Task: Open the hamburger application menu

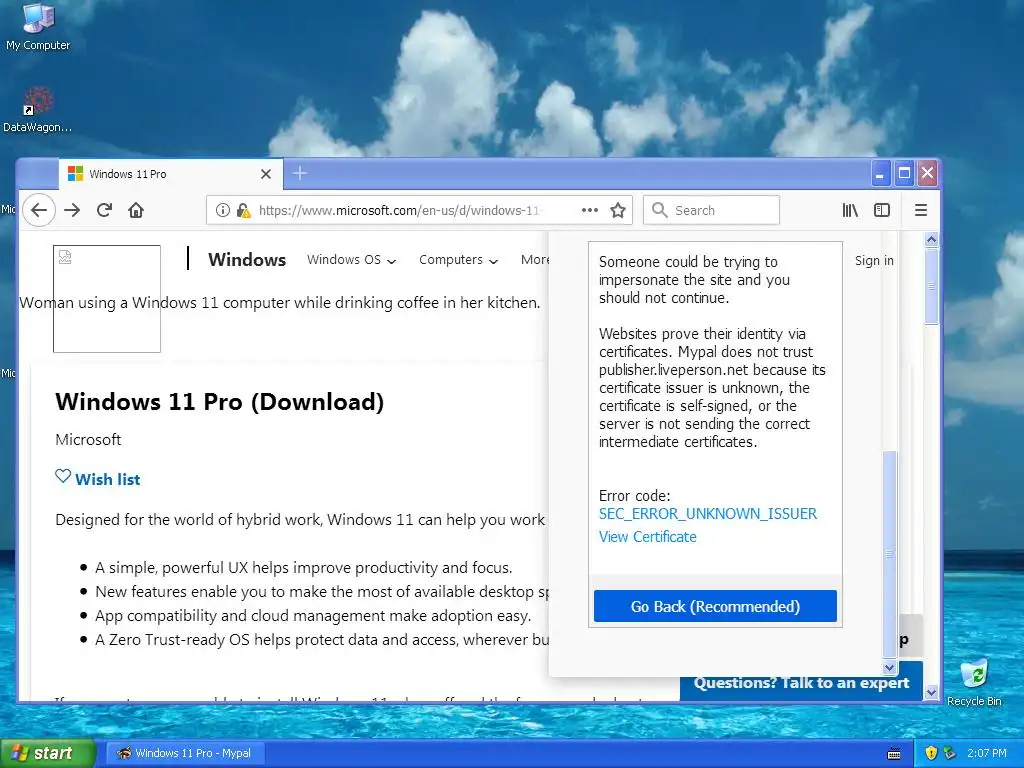Action: pos(921,210)
